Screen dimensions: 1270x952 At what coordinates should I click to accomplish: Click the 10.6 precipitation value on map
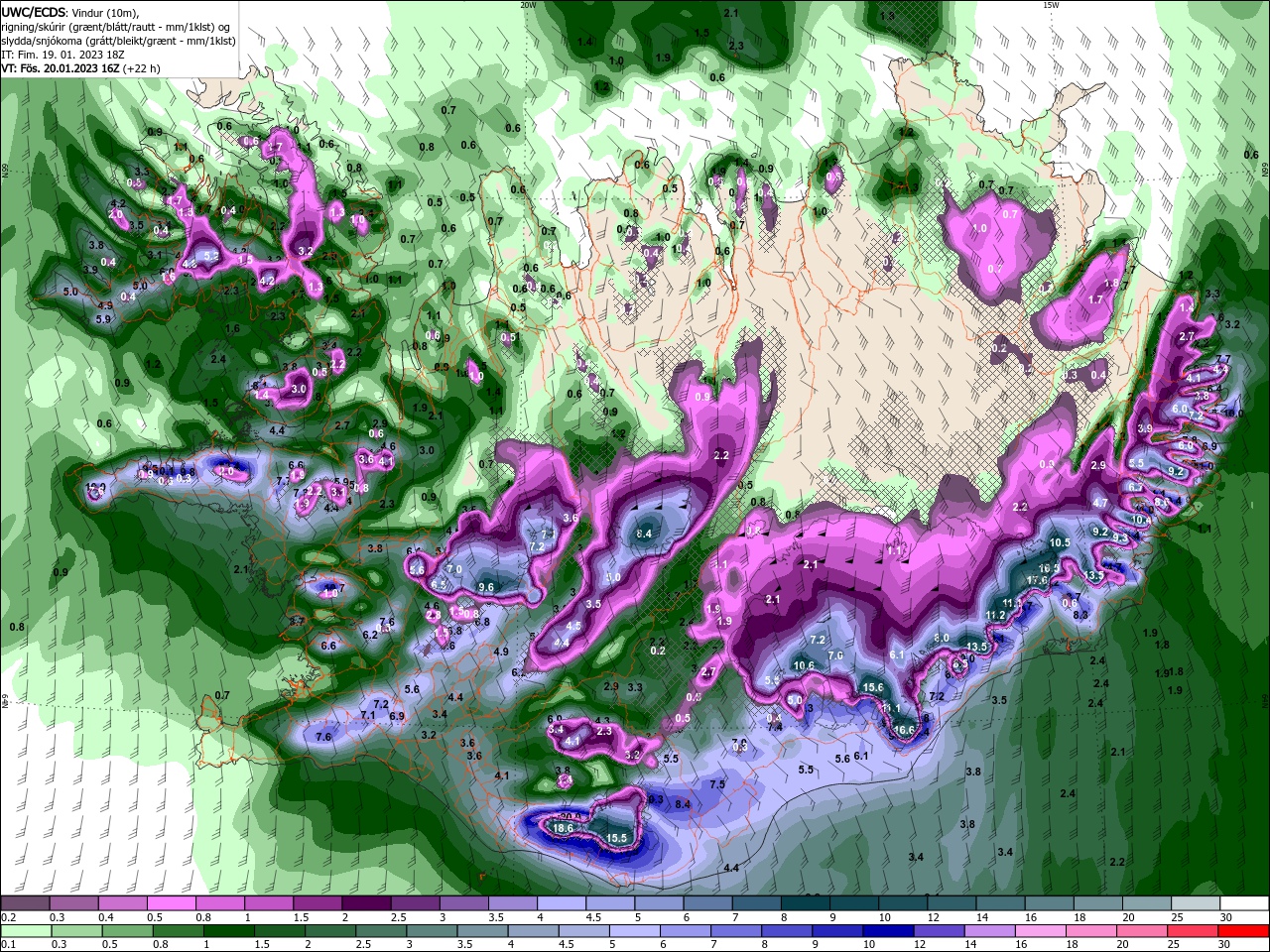click(804, 665)
